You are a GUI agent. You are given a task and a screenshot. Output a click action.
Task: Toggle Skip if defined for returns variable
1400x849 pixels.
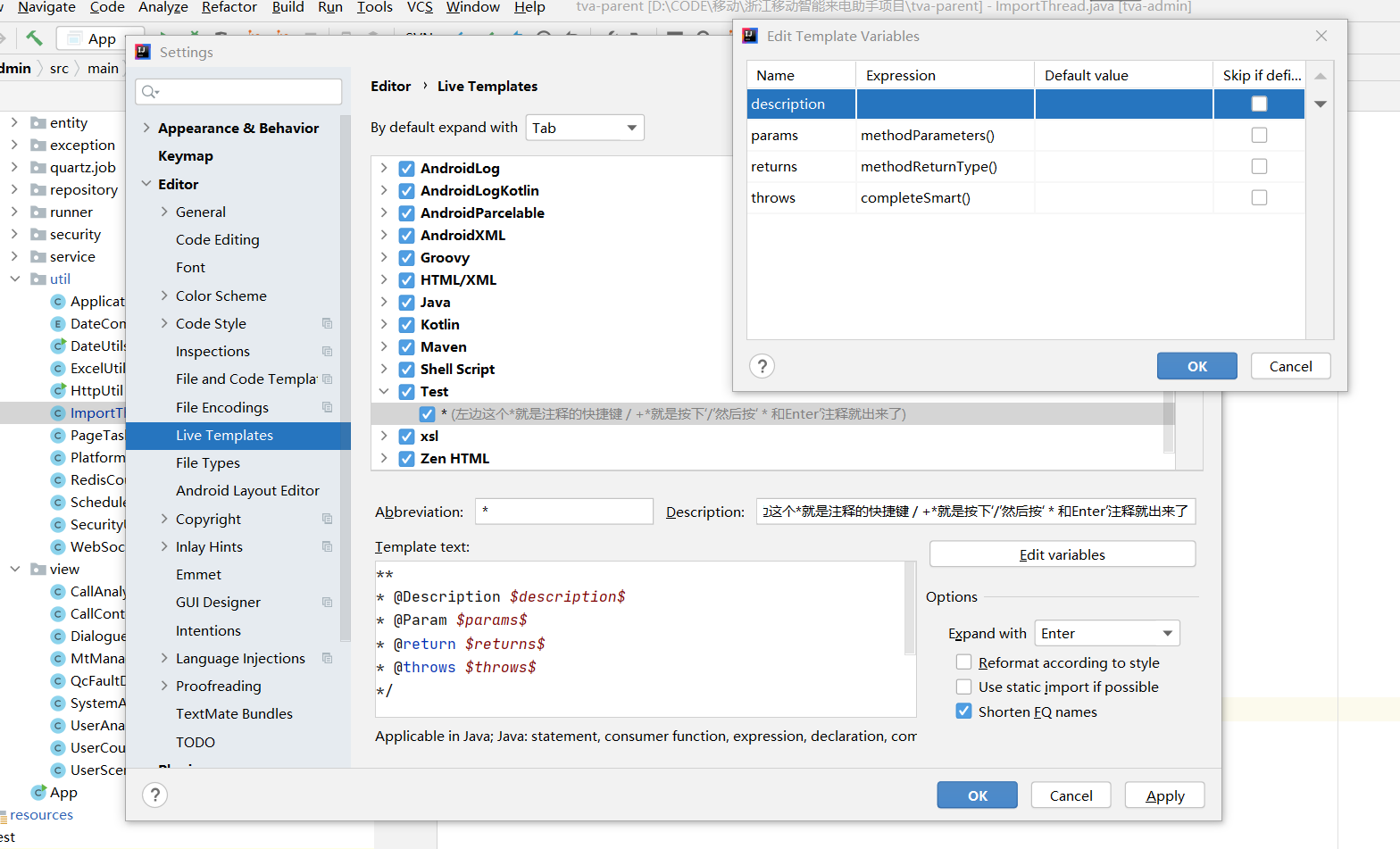click(1259, 166)
